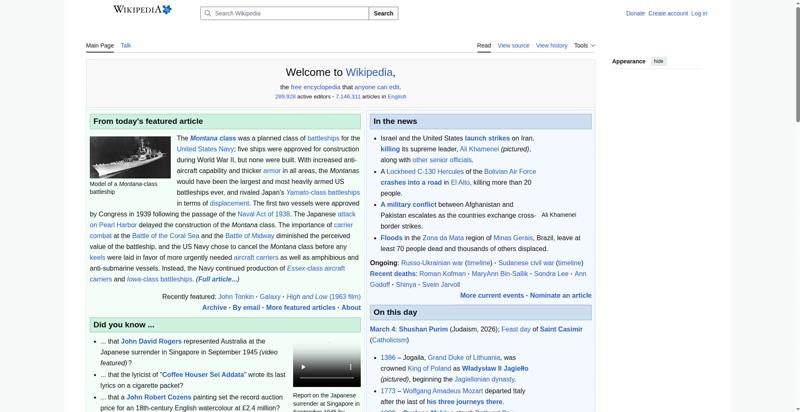Viewport: 800px width, 412px height.
Task: Click the Montana-class battleship image
Action: 130,157
